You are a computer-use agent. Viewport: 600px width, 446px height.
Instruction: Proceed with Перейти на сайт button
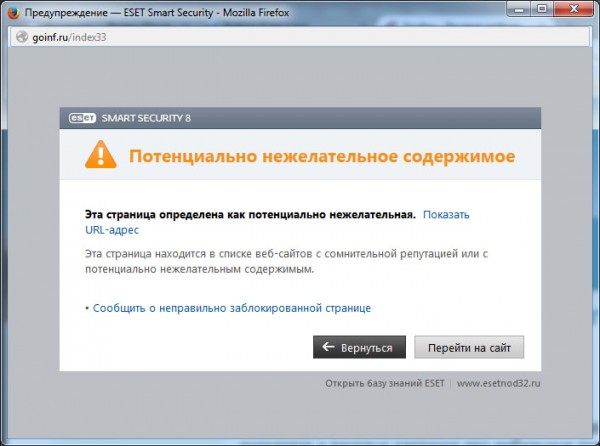[x=469, y=347]
